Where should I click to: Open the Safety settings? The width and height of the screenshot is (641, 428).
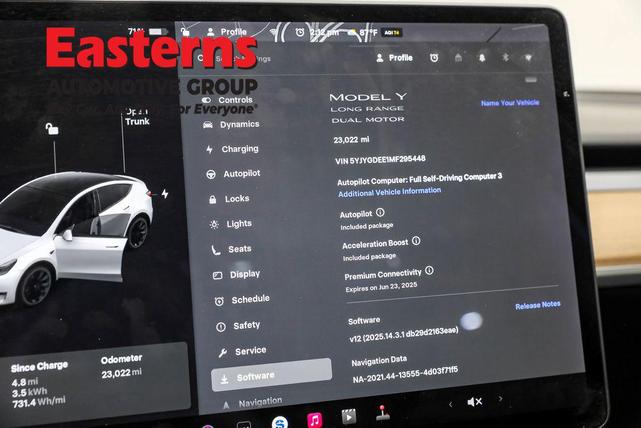coord(238,326)
